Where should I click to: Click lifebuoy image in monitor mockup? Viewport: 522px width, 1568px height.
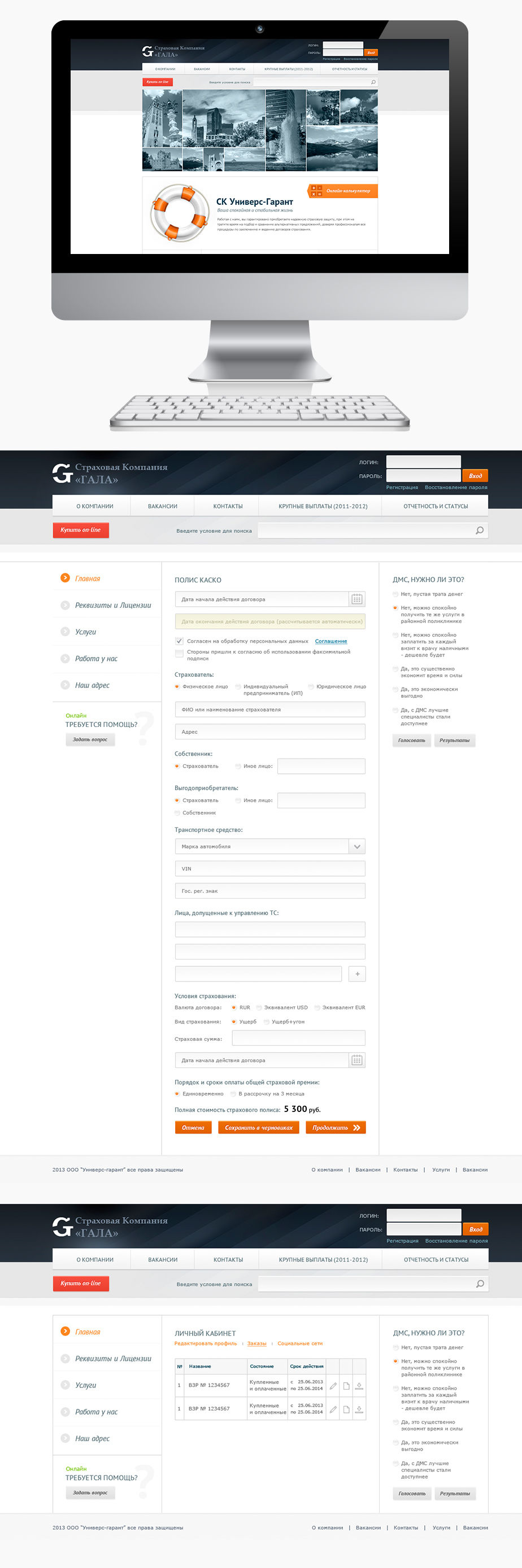pyautogui.click(x=180, y=213)
